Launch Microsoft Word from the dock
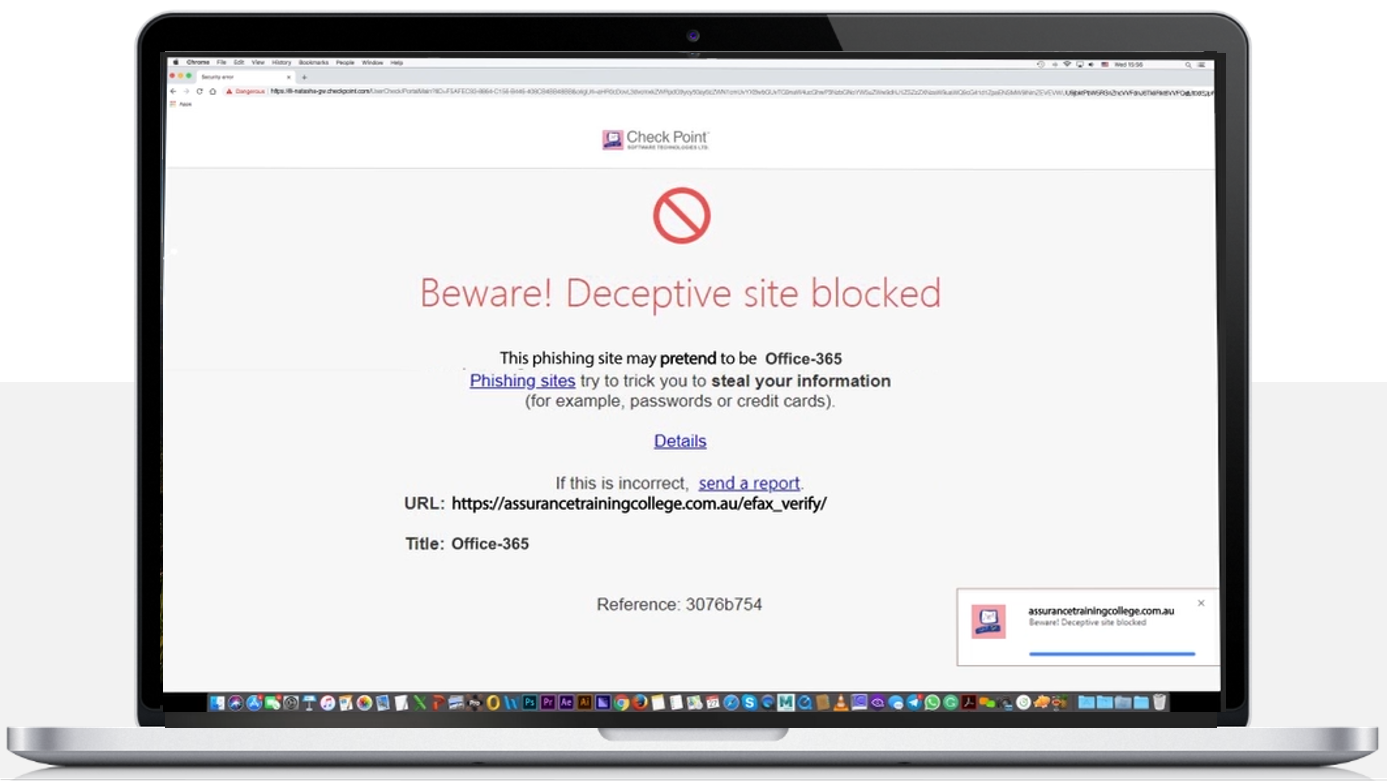 click(x=511, y=703)
